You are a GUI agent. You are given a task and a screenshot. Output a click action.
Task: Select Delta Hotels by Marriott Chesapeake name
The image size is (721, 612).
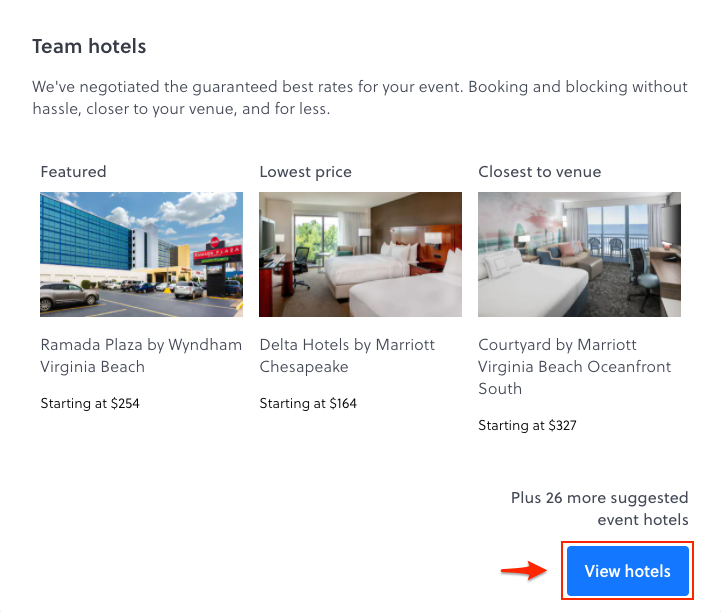347,355
